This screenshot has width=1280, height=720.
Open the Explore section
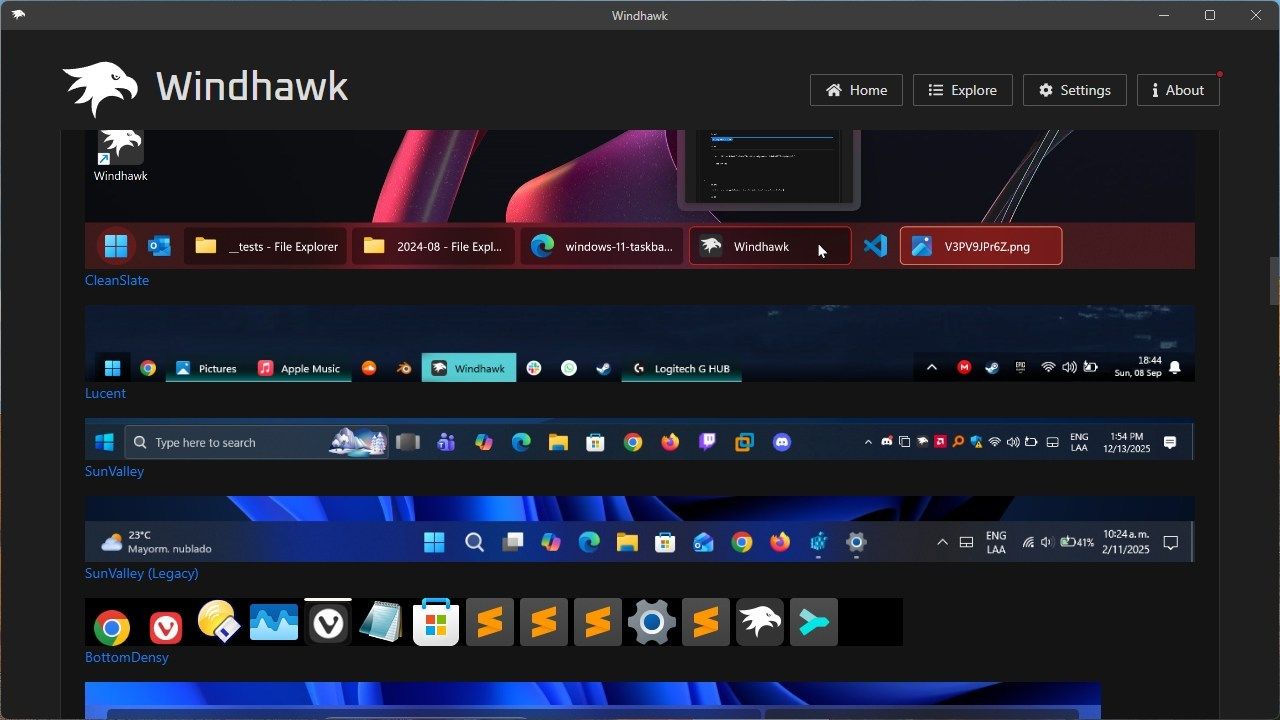point(962,90)
